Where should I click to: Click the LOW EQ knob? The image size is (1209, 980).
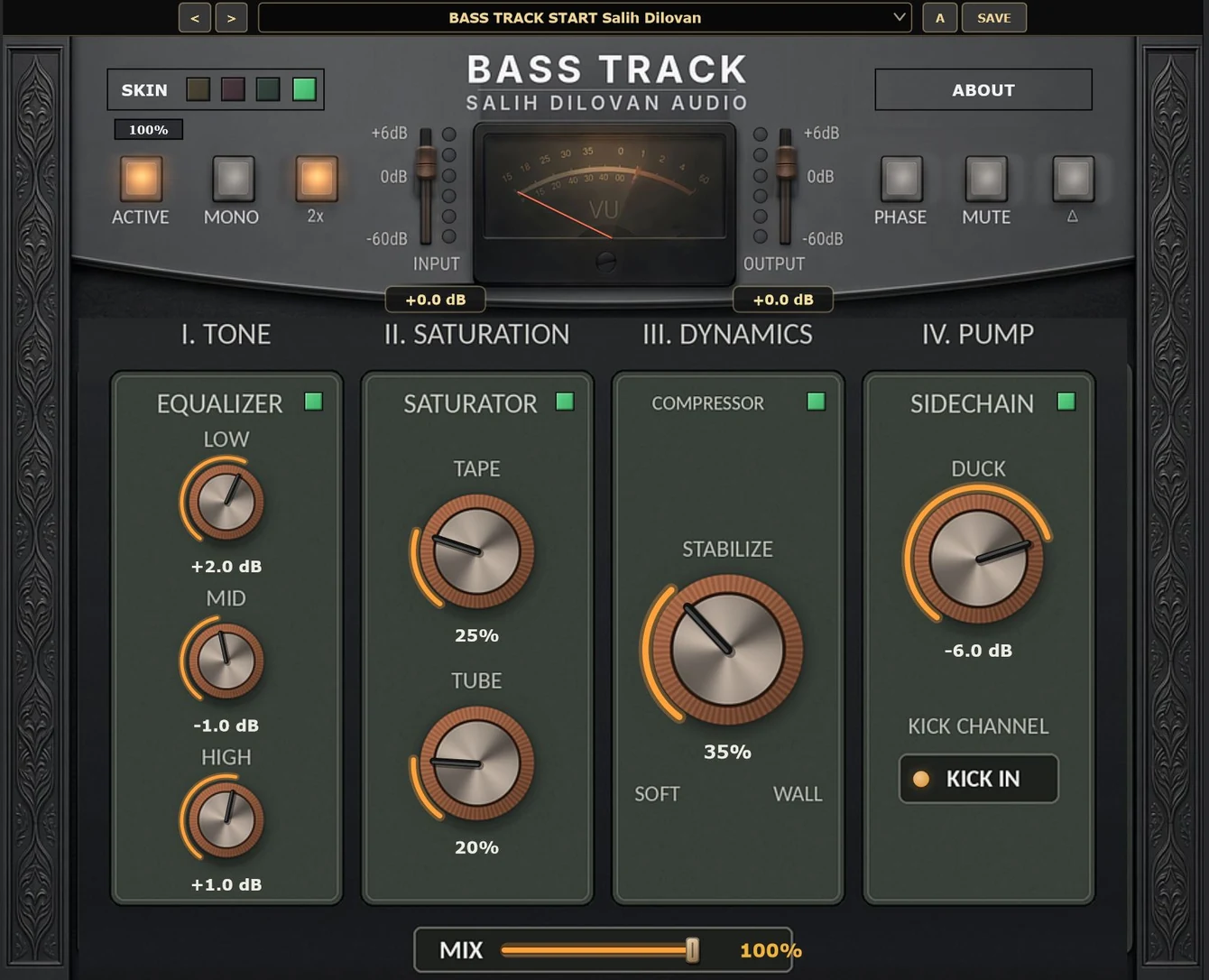tap(226, 501)
